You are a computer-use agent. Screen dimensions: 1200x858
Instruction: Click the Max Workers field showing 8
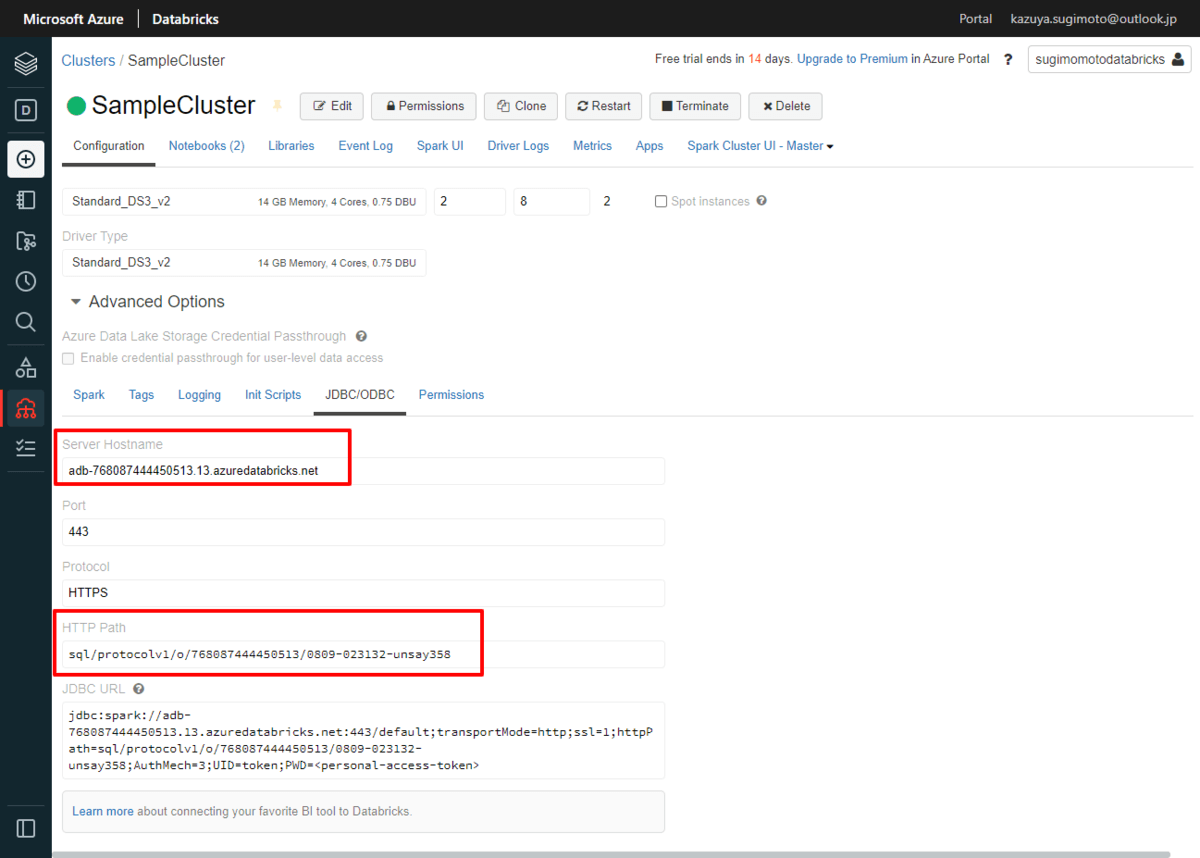pyautogui.click(x=552, y=202)
